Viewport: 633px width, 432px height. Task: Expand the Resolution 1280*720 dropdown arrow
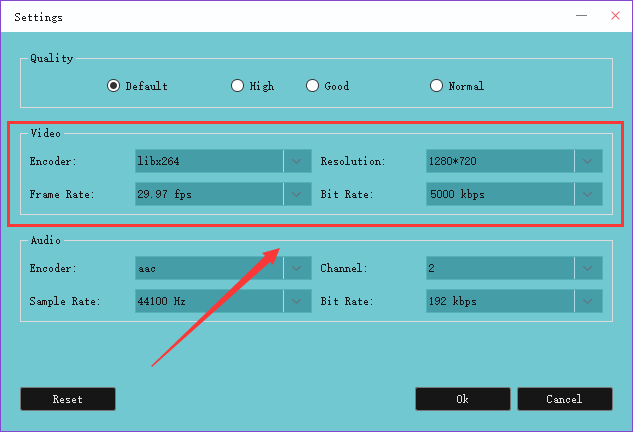(588, 161)
